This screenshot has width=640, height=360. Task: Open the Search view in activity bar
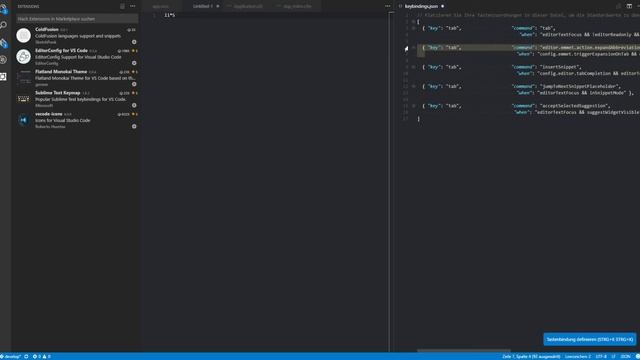[4, 25]
